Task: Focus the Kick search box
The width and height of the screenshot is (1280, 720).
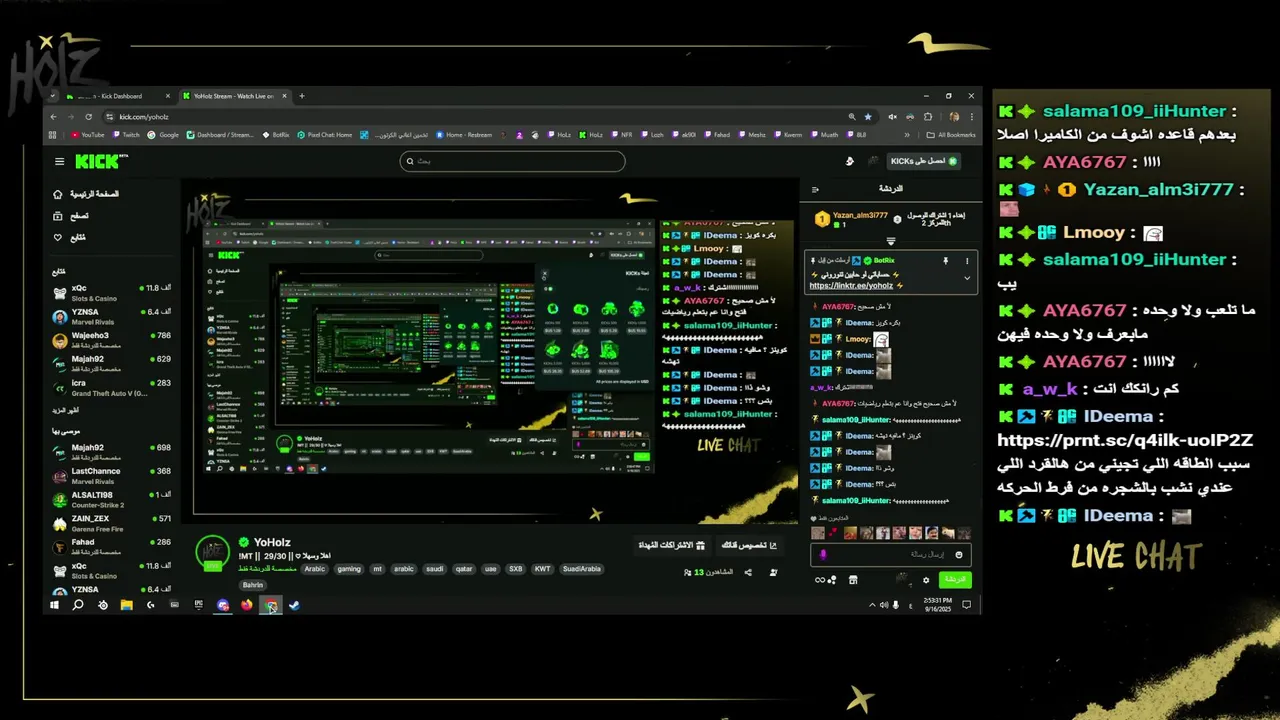Action: point(512,161)
